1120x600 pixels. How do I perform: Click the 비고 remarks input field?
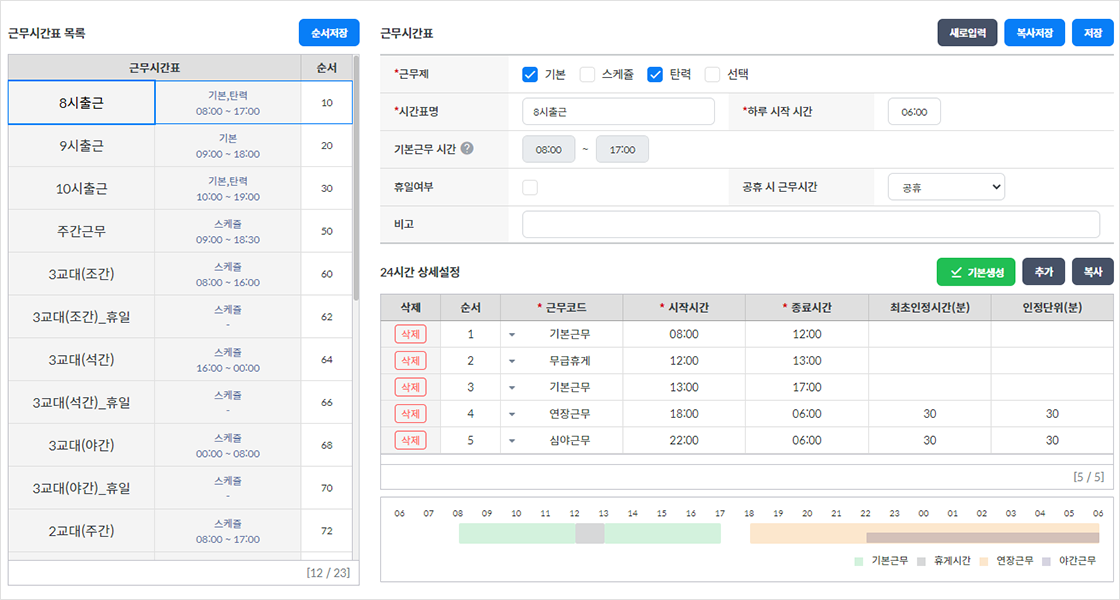[811, 224]
